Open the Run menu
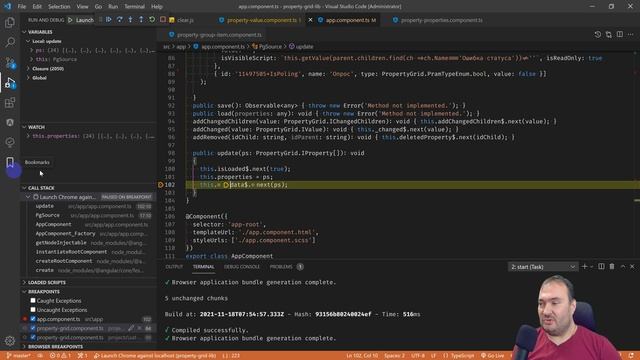This screenshot has width=640, height=360. 113,7
